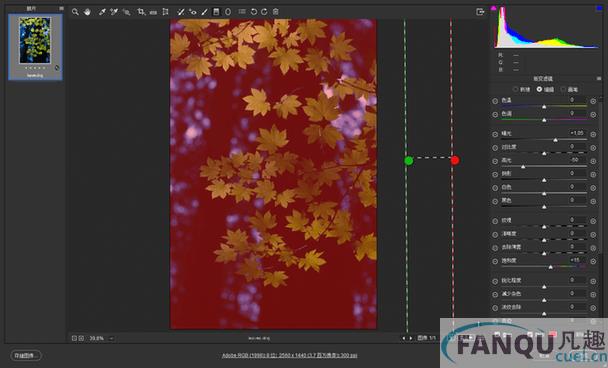Activate the Crop tool
This screenshot has width=608, height=368.
(141, 12)
